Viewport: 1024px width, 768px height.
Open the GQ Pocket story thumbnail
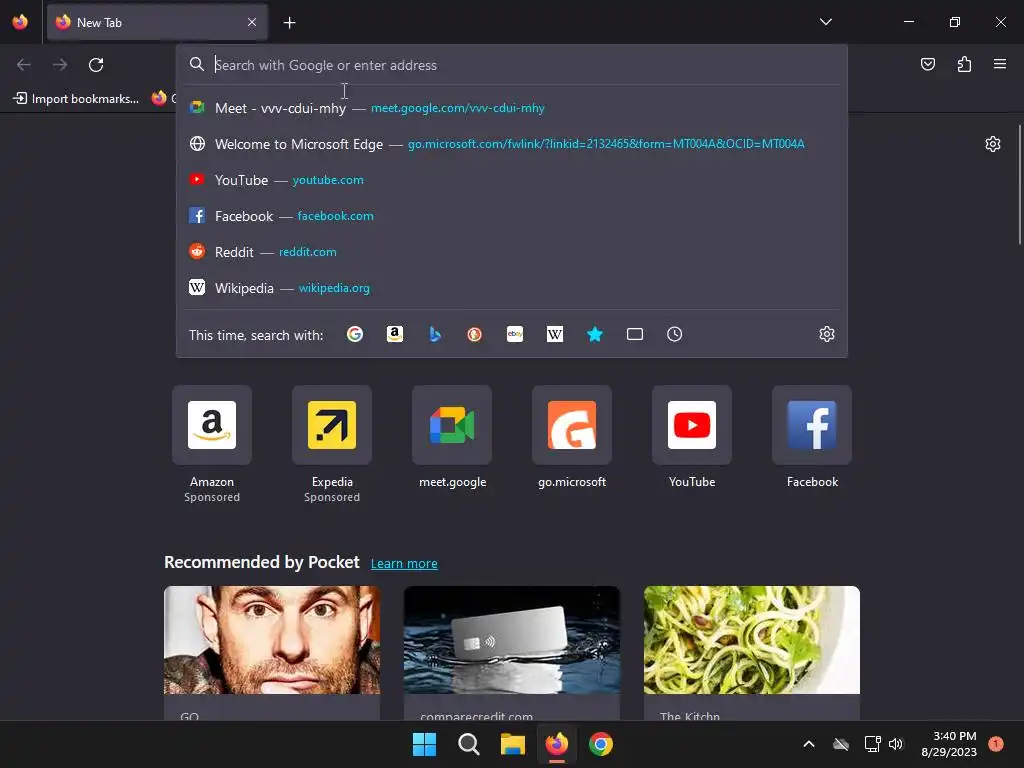pos(272,639)
